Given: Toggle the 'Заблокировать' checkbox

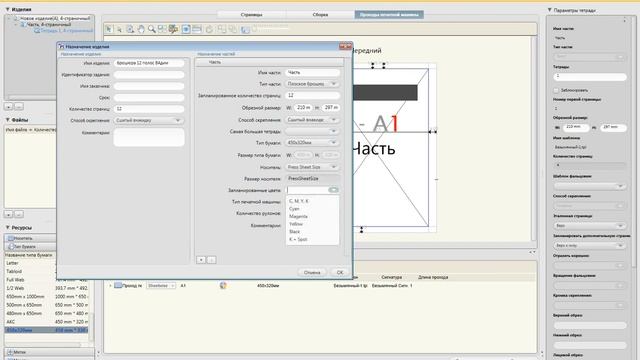Looking at the screenshot, I should point(556,90).
